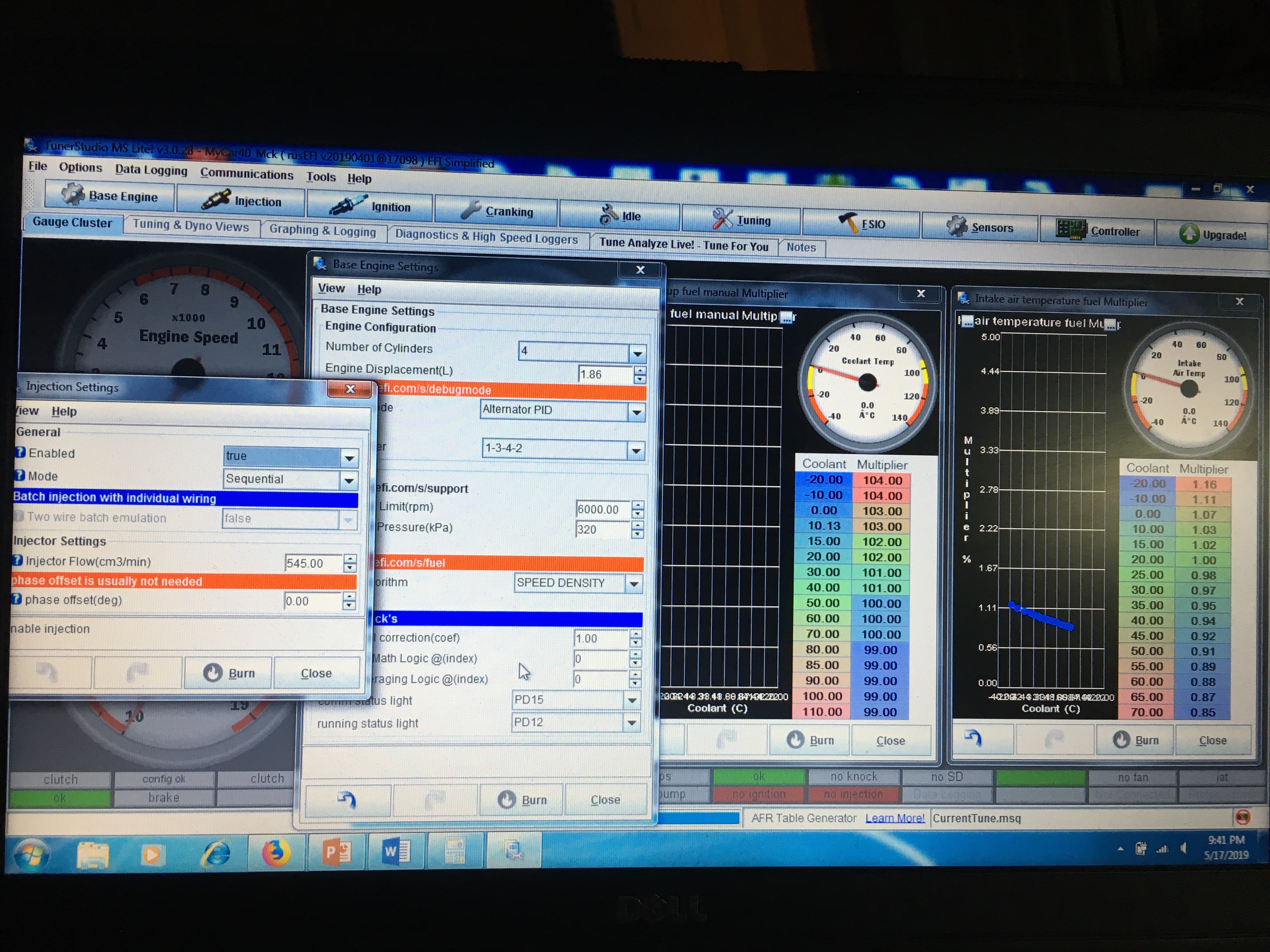
Task: Expand the Enabled true dropdown
Action: (x=349, y=457)
